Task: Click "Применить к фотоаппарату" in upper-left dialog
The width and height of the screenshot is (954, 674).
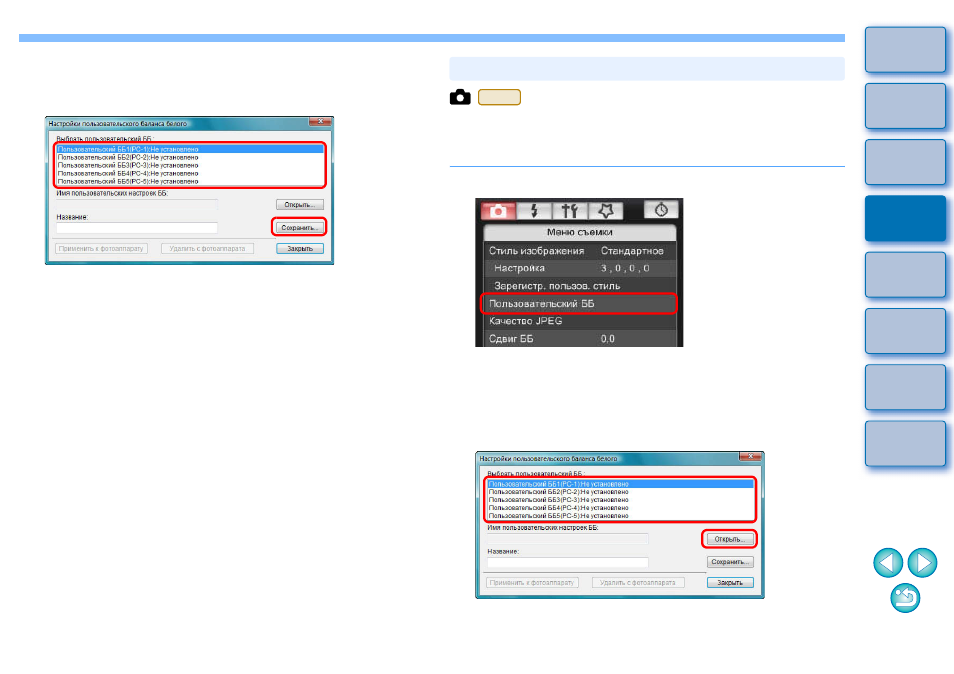Action: (x=101, y=249)
